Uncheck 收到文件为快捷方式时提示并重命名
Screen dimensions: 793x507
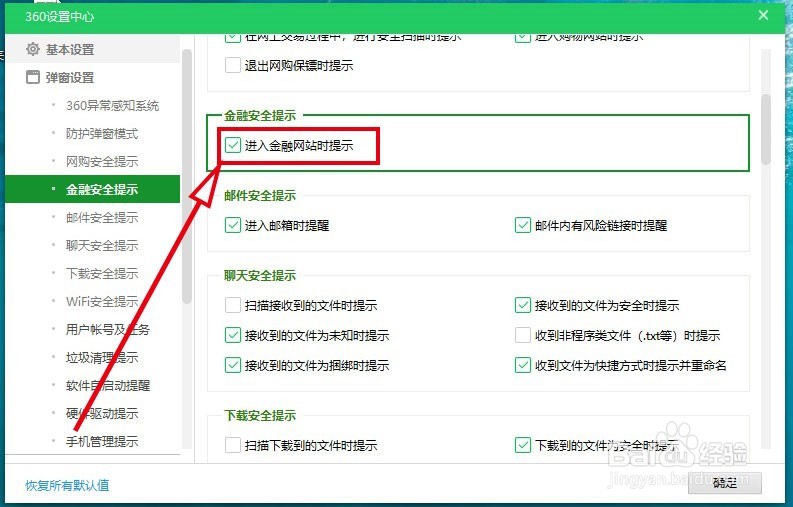tap(522, 365)
